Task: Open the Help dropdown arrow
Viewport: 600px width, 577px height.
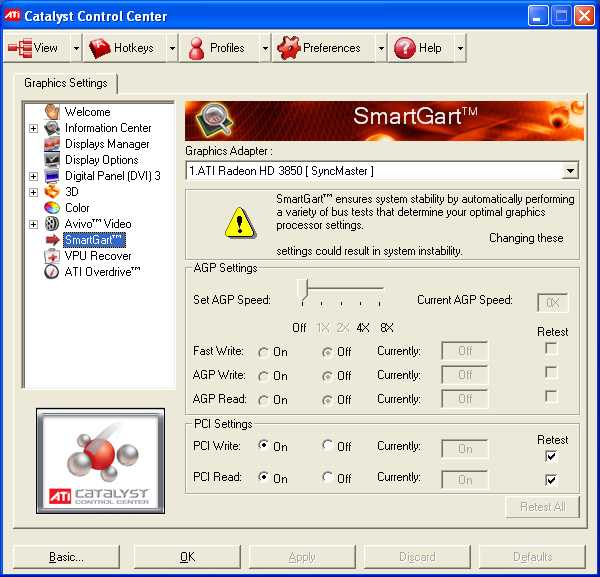Action: click(460, 48)
